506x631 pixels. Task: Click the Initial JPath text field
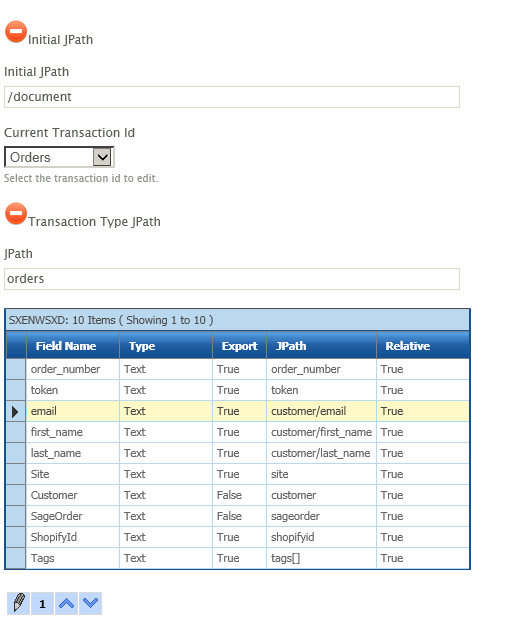232,97
